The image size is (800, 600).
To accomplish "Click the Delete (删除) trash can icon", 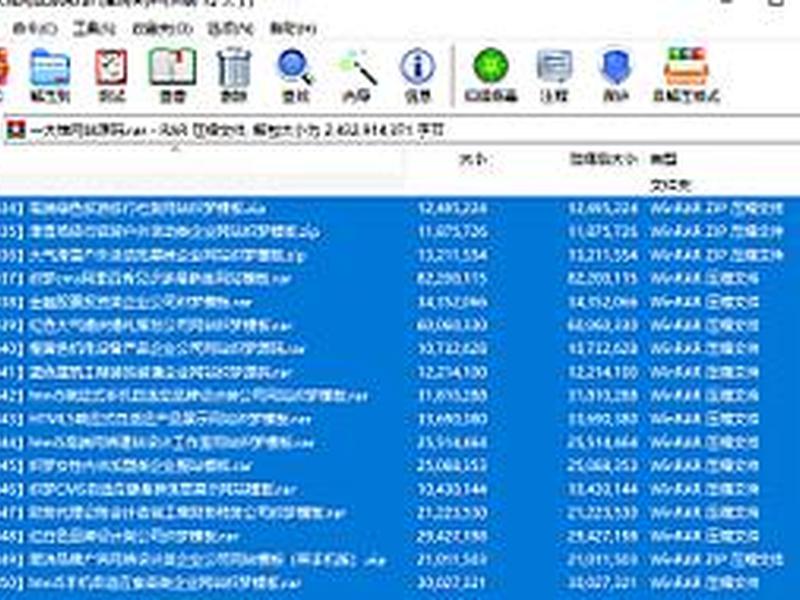I will pos(234,75).
